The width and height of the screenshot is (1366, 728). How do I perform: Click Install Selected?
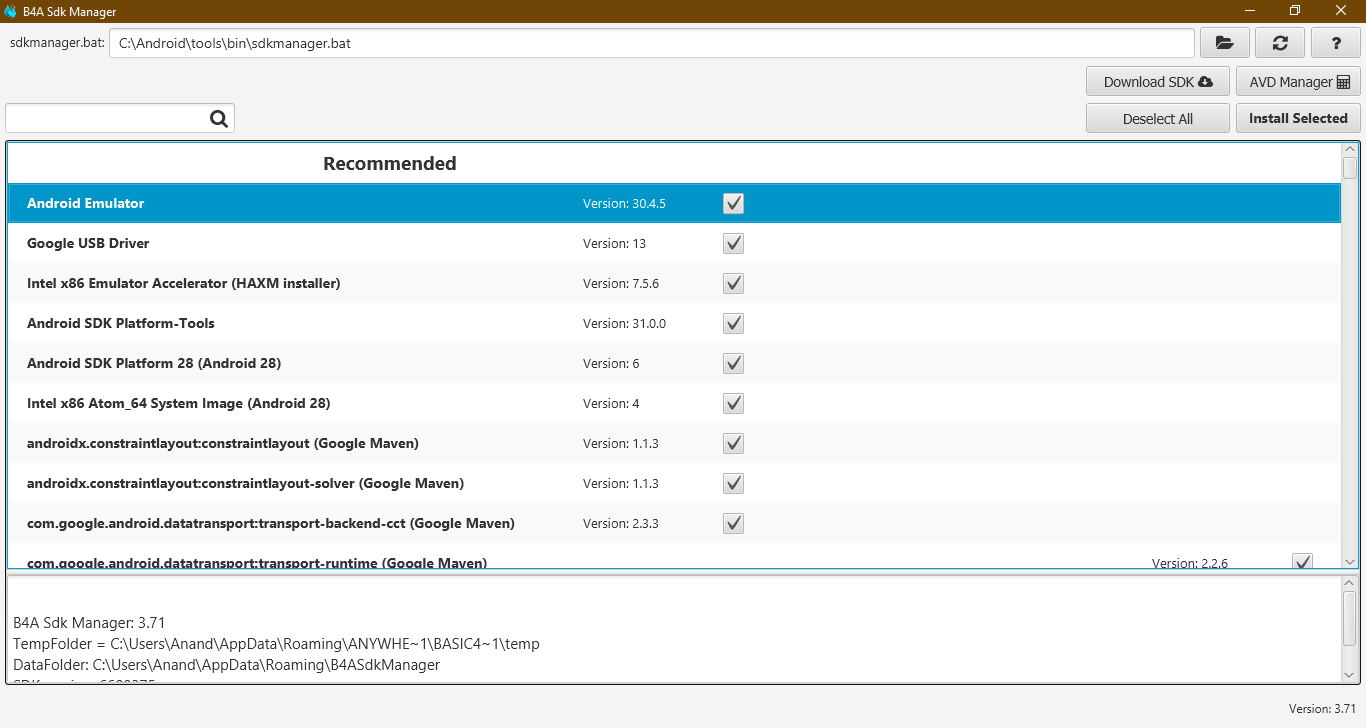(x=1298, y=118)
